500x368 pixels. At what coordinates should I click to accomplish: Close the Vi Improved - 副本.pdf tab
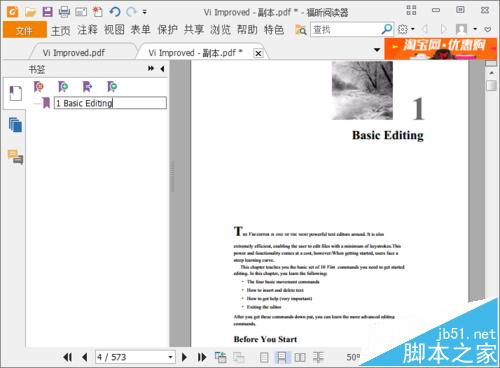click(258, 53)
